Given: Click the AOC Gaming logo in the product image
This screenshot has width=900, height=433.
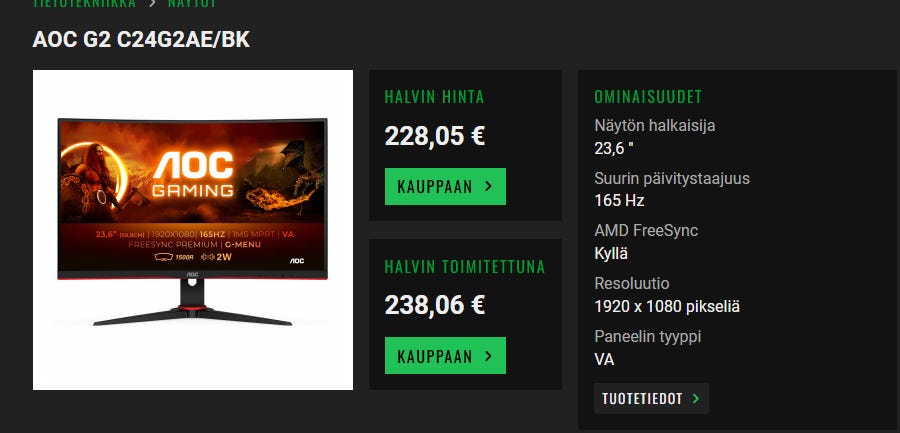Looking at the screenshot, I should [x=193, y=173].
